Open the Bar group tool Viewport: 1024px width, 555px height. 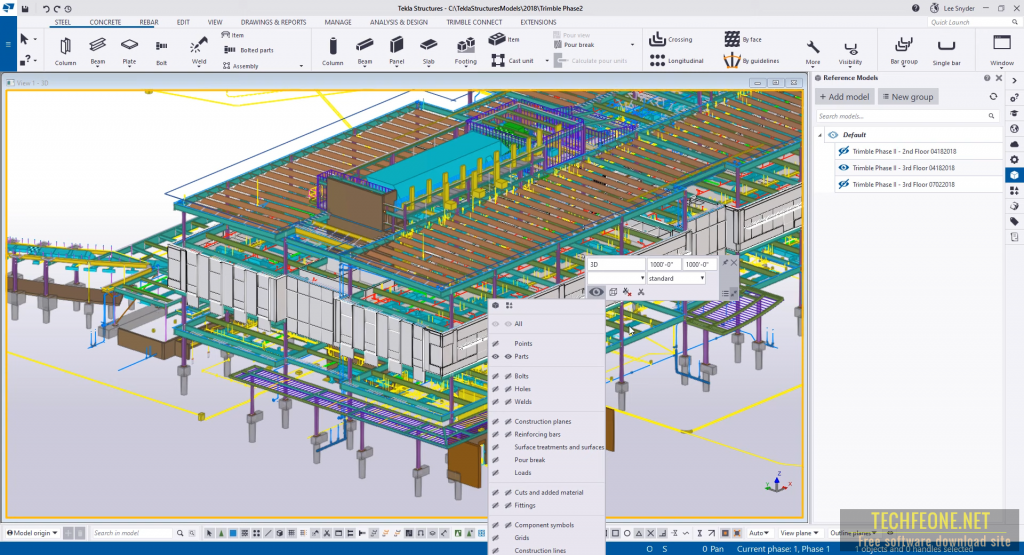904,51
